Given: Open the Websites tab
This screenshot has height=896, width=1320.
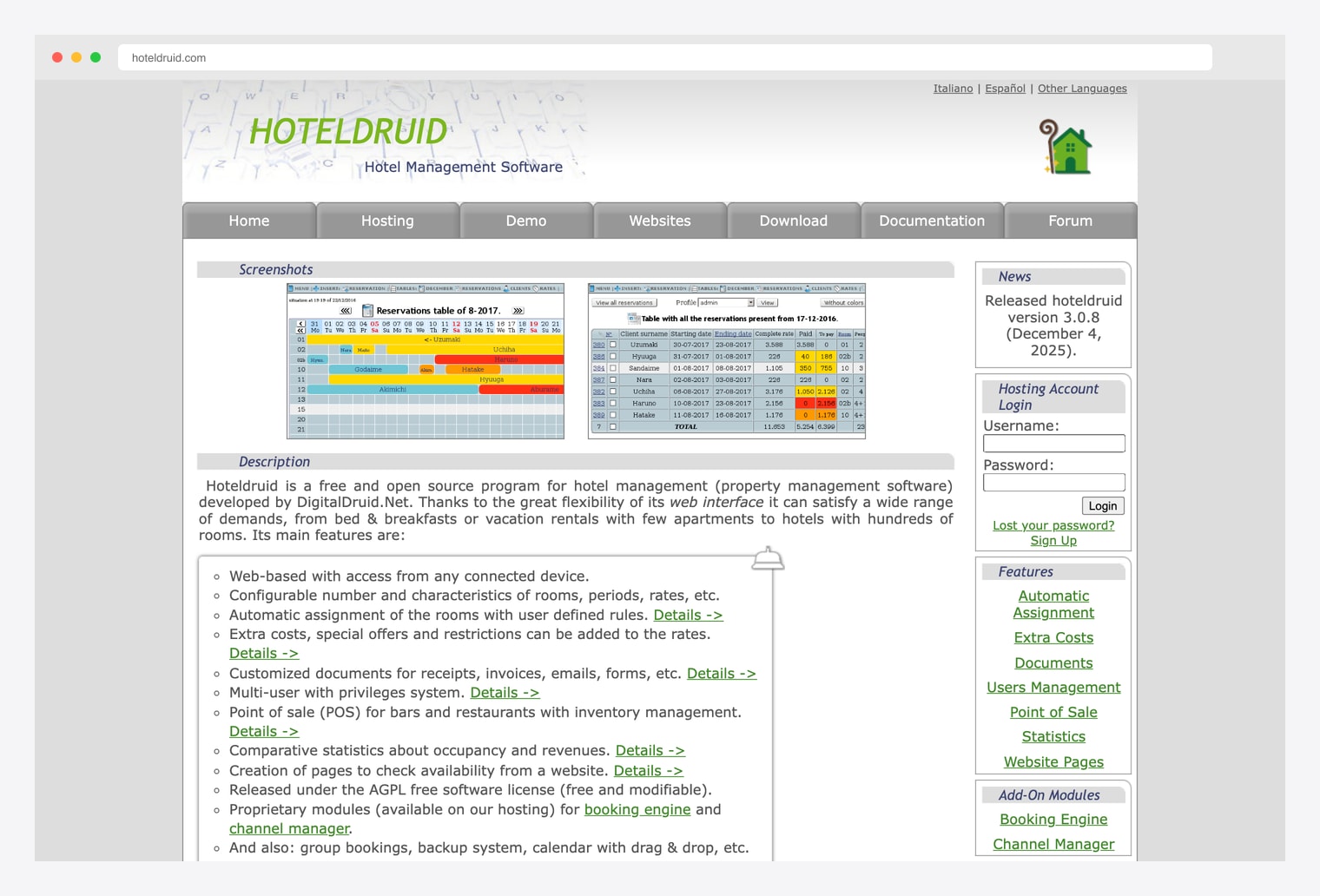Looking at the screenshot, I should point(660,221).
